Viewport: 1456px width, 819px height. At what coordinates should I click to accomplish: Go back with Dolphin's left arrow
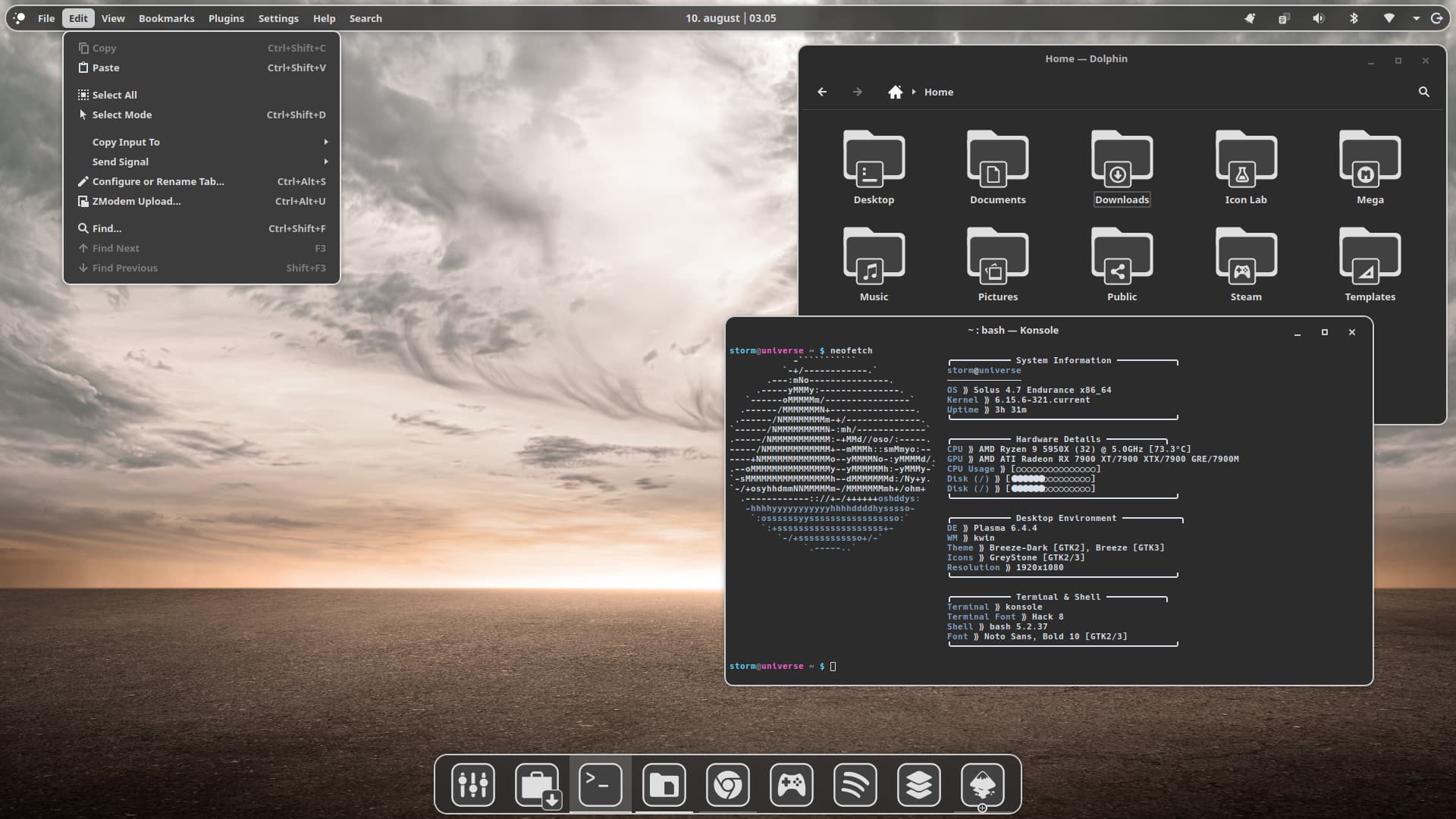(822, 92)
